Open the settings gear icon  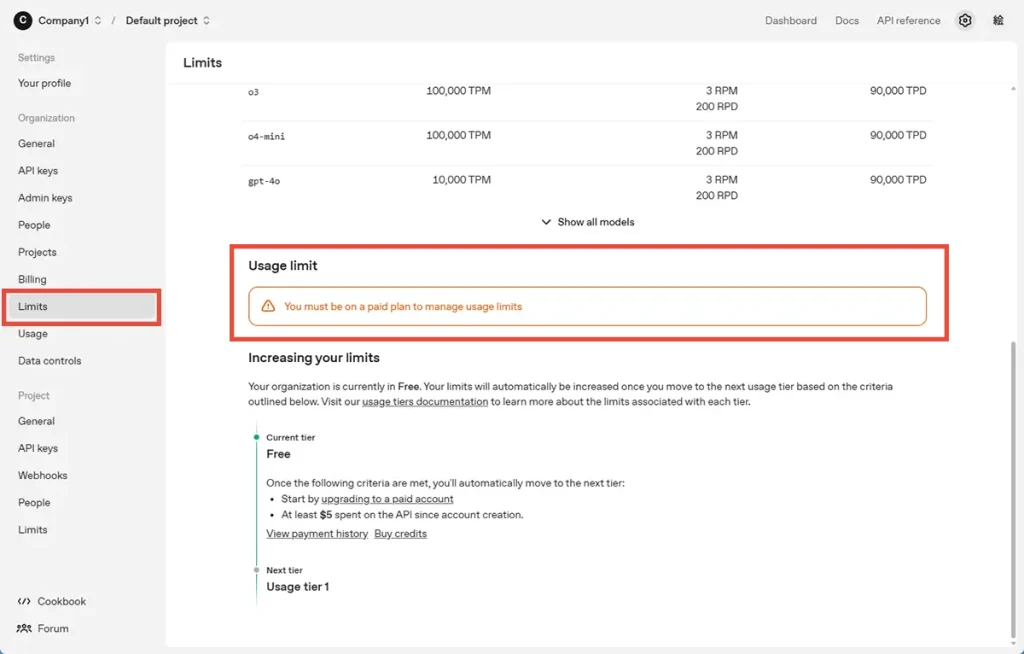pyautogui.click(x=965, y=20)
